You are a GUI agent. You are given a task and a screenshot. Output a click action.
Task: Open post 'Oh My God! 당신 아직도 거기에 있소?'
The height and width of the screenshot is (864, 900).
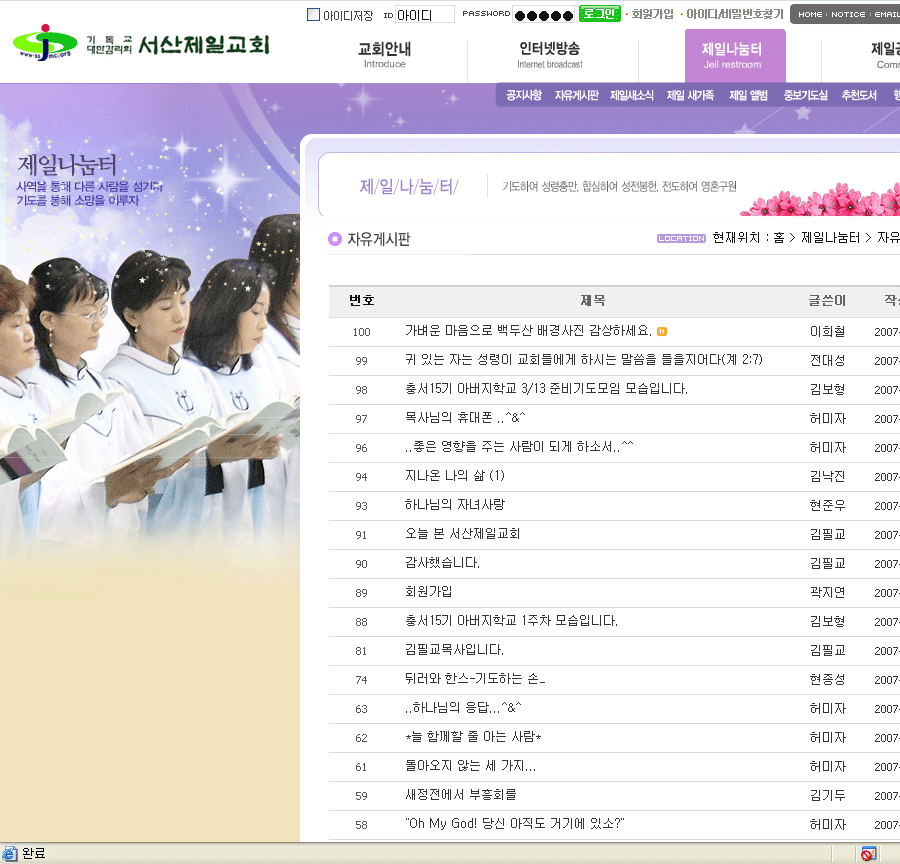point(515,824)
